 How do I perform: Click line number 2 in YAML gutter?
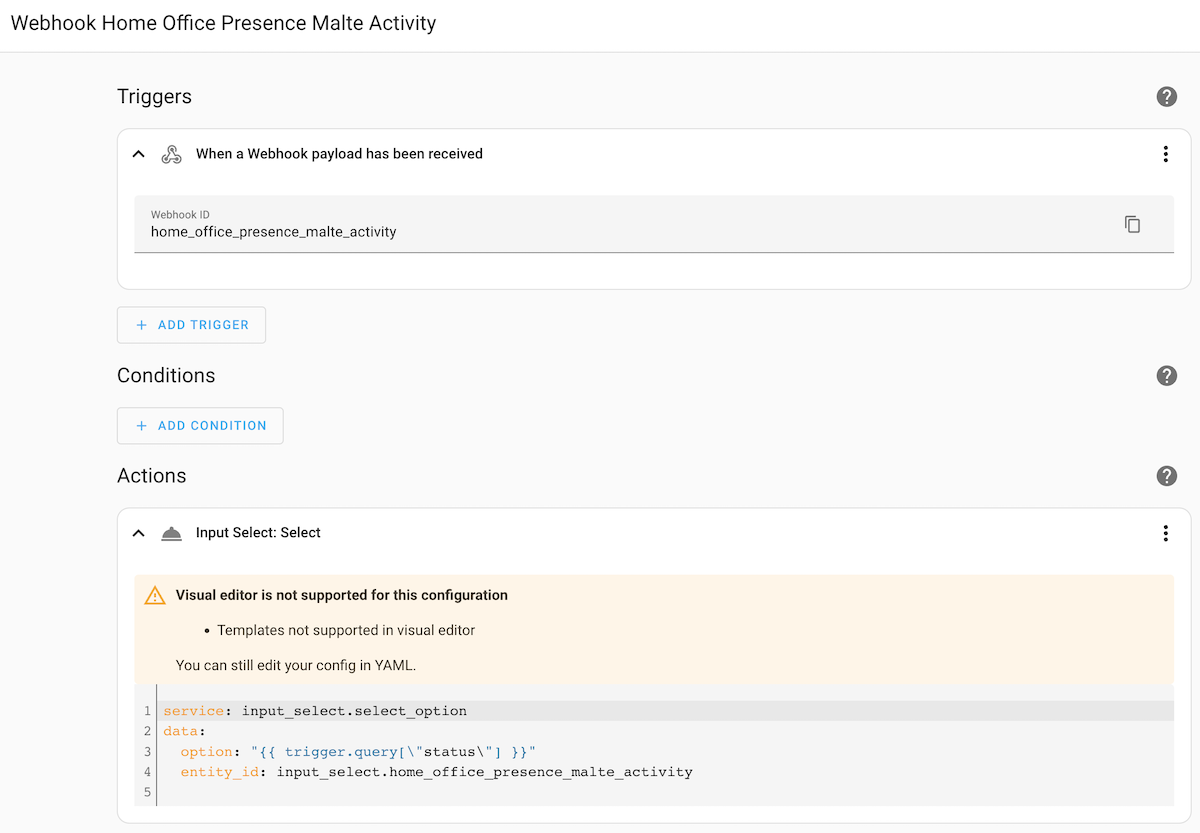click(146, 731)
